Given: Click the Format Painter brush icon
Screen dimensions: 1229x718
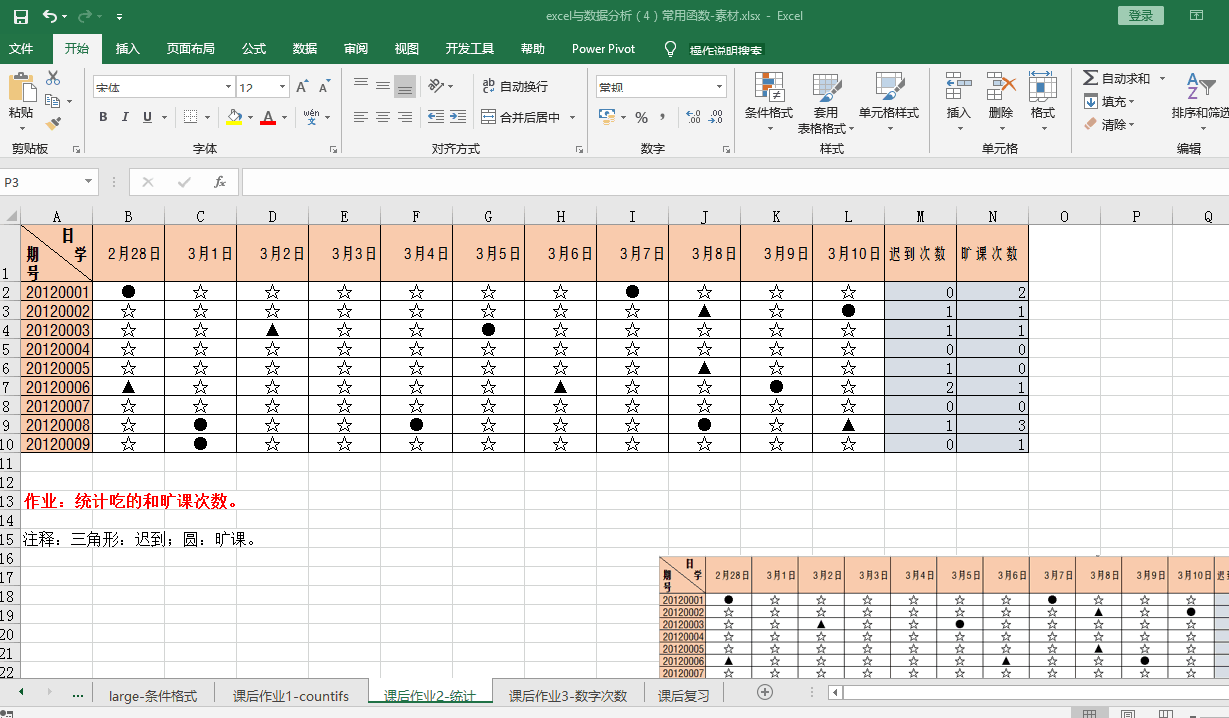Looking at the screenshot, I should coord(53,124).
